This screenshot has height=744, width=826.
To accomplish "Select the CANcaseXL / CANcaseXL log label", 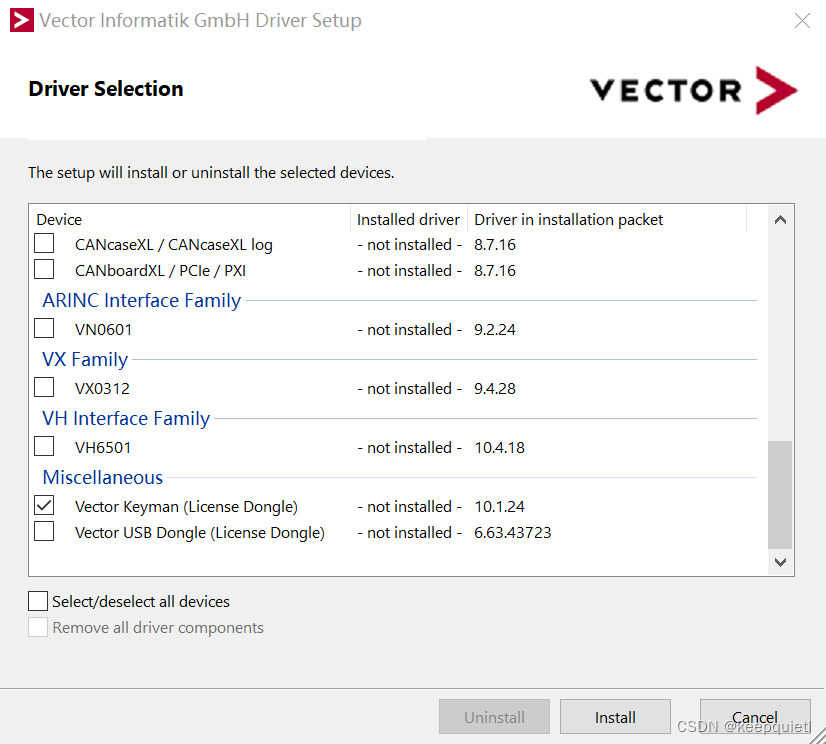I will click(x=174, y=244).
